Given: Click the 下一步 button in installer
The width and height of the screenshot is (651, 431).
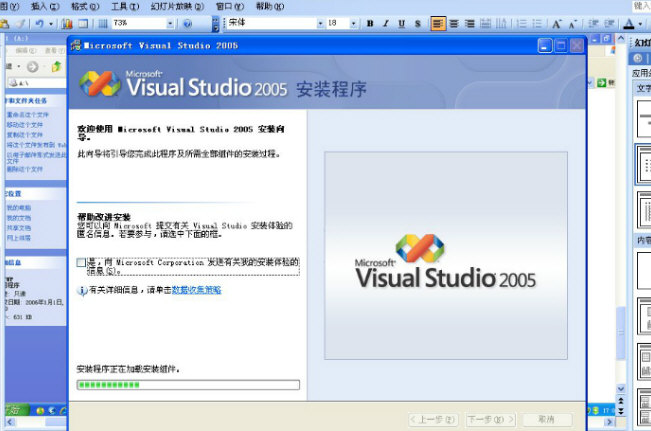Looking at the screenshot, I should click(x=491, y=420).
